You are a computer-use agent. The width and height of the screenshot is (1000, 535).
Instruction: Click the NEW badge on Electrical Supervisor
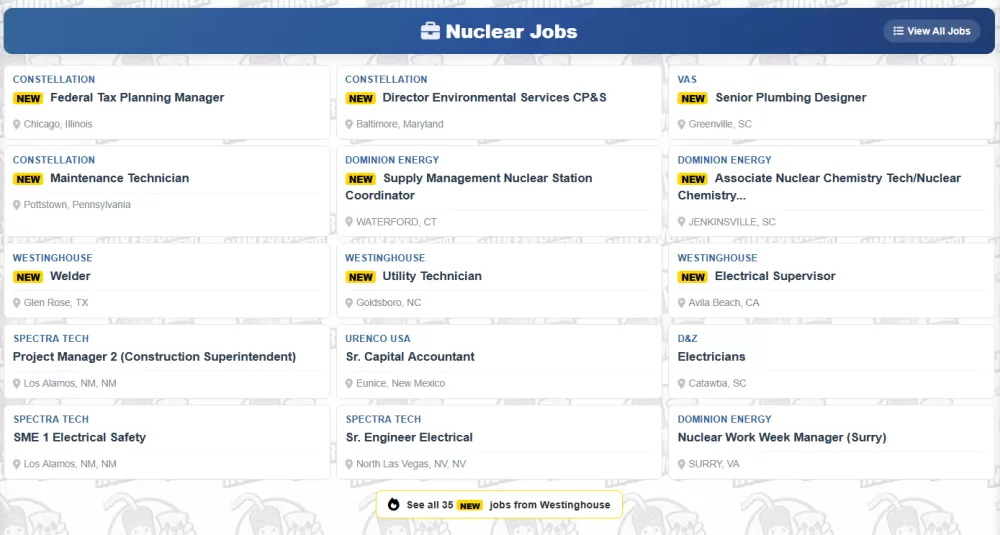point(693,277)
